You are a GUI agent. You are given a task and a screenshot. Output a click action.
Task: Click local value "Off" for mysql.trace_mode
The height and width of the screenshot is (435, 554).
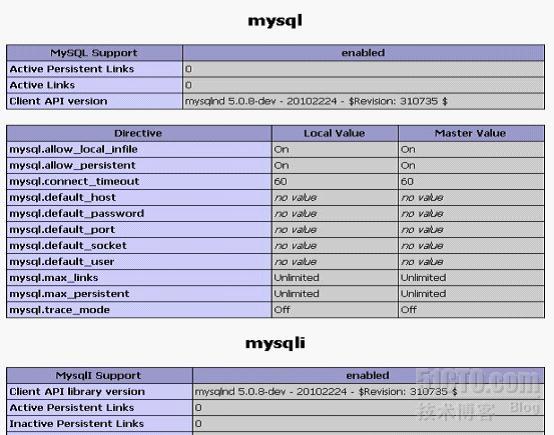coord(282,310)
